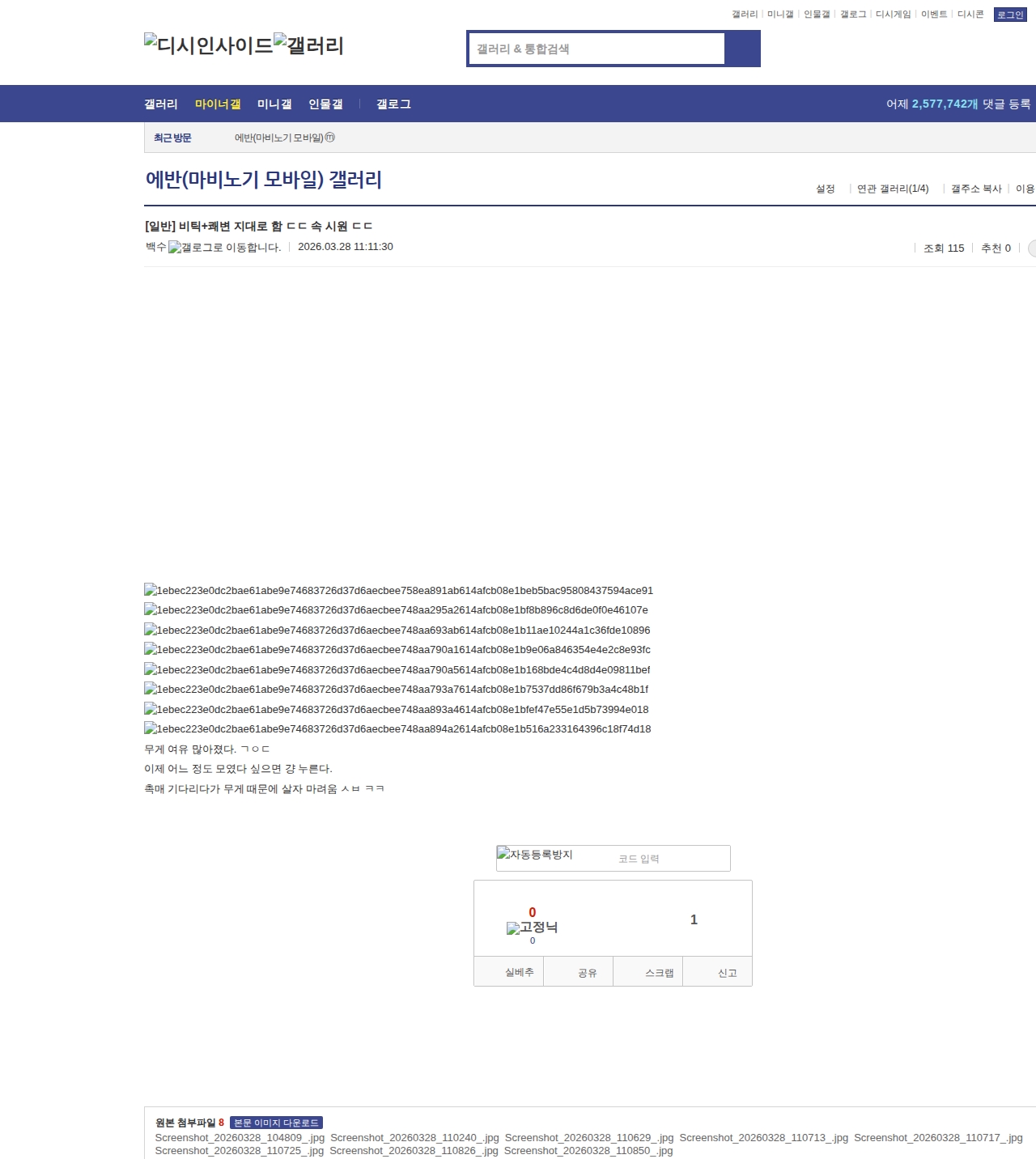Click 본문 이미지 다운로드 button
The image size is (1036, 1159).
pyautogui.click(x=277, y=1123)
